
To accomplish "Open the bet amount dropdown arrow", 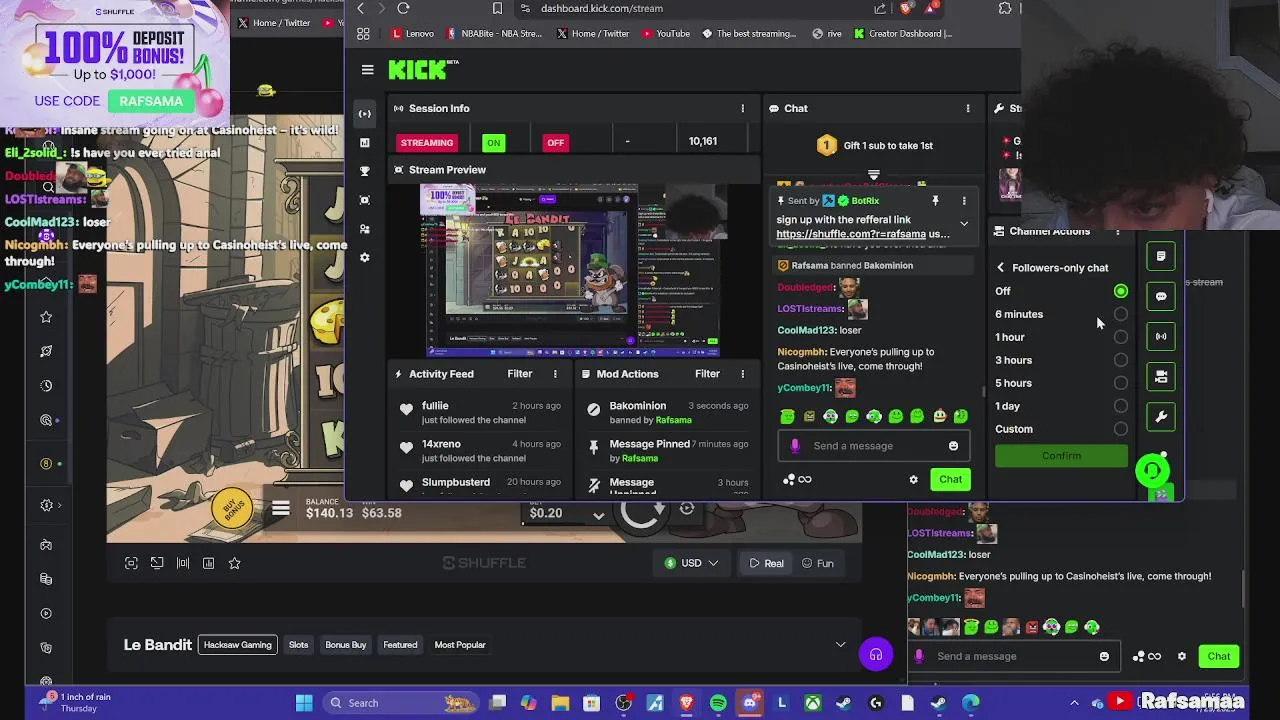I will coord(598,515).
